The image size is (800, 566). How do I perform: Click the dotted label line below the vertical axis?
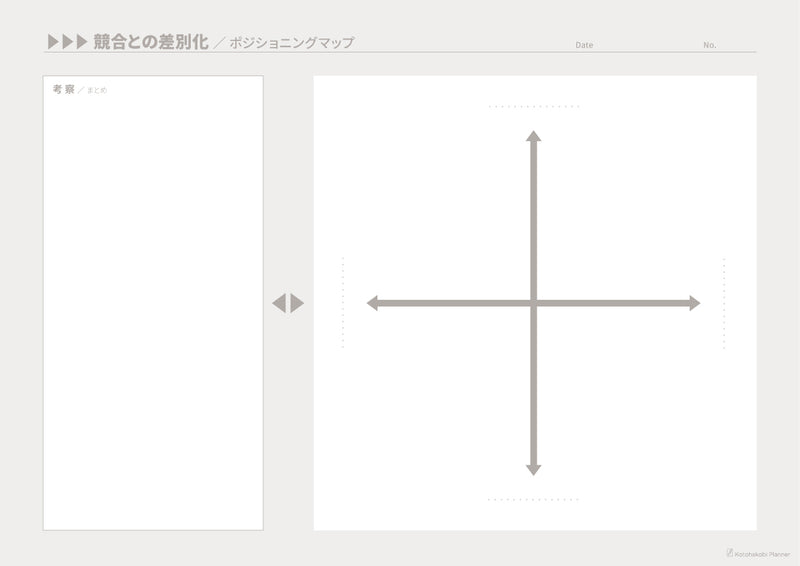pyautogui.click(x=533, y=500)
